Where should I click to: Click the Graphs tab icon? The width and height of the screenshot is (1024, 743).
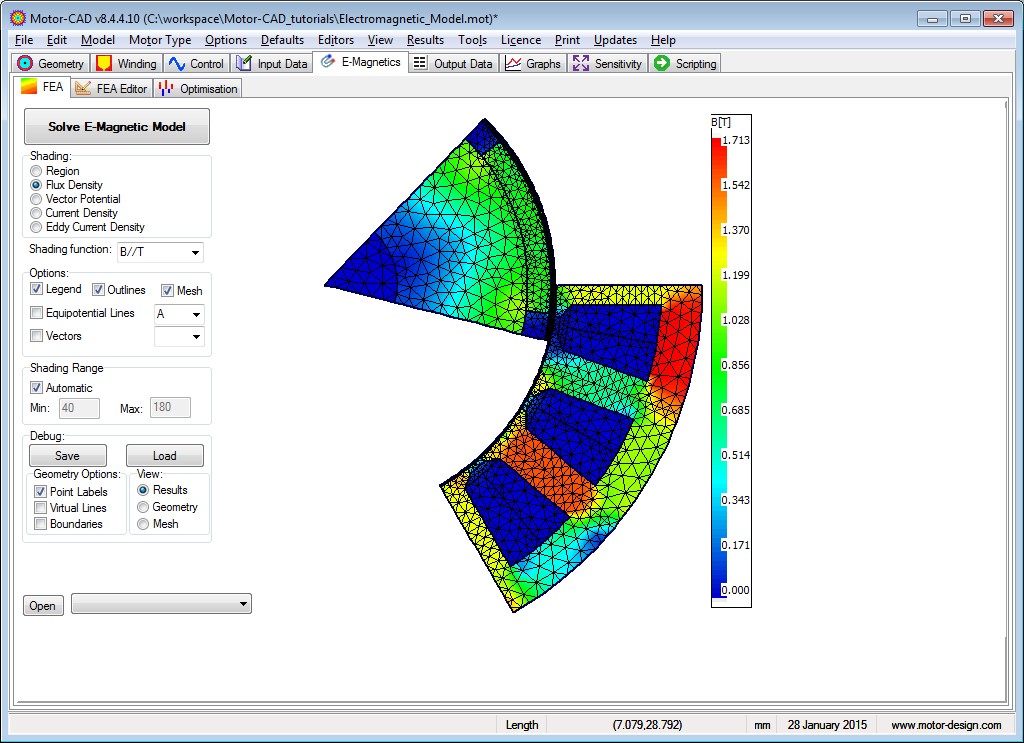point(513,64)
